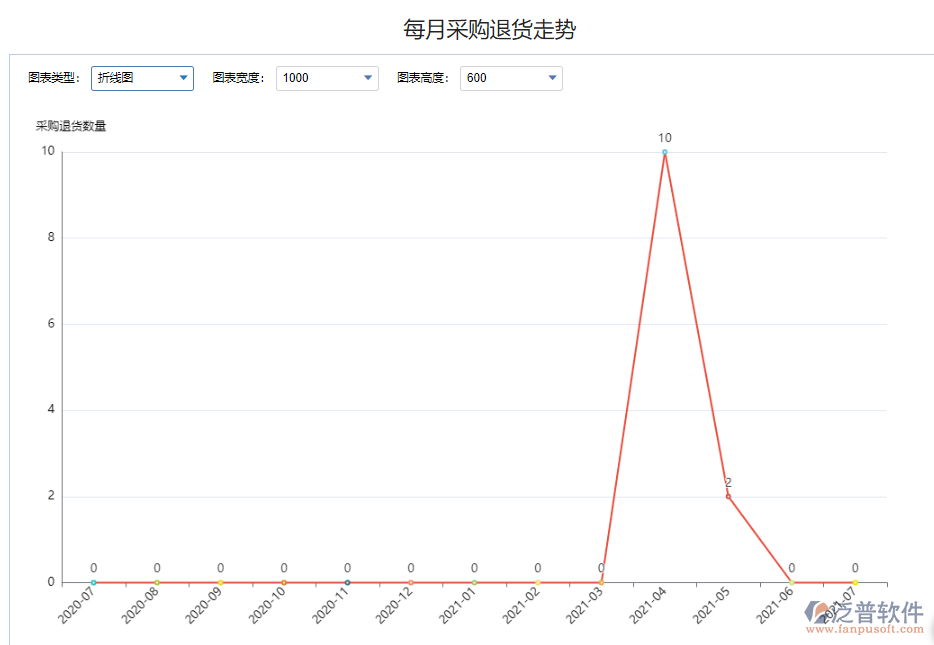Click the value label 2 near 2021-05

[x=727, y=481]
